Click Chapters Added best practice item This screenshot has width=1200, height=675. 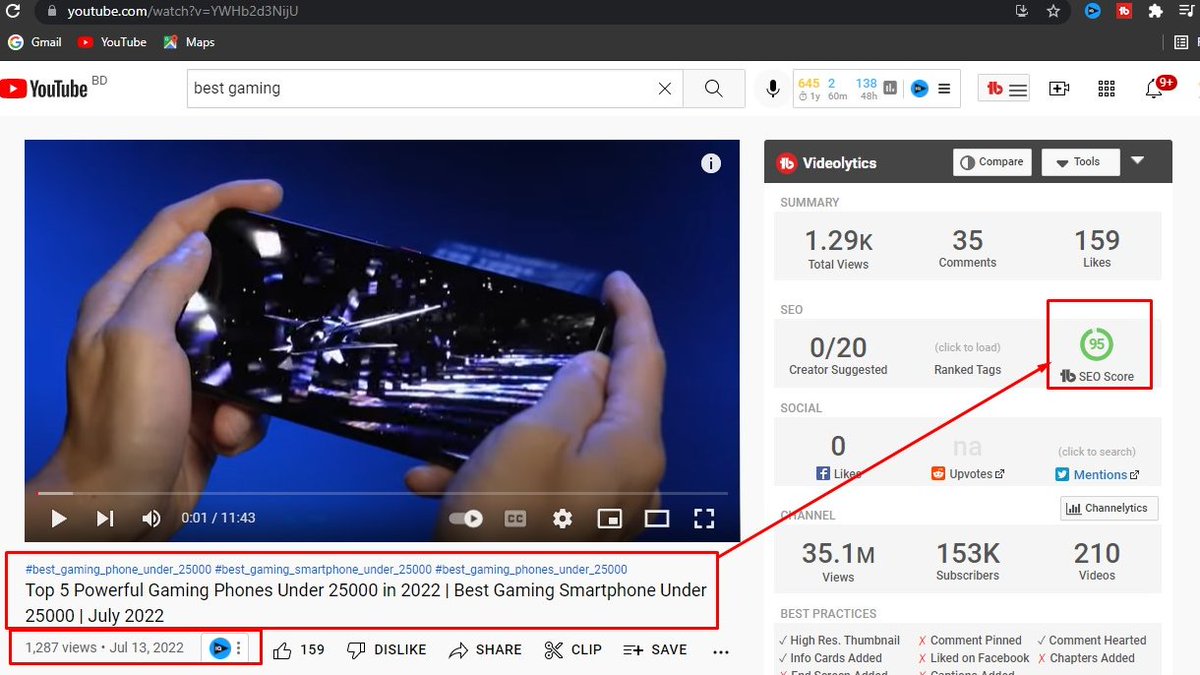click(1085, 658)
